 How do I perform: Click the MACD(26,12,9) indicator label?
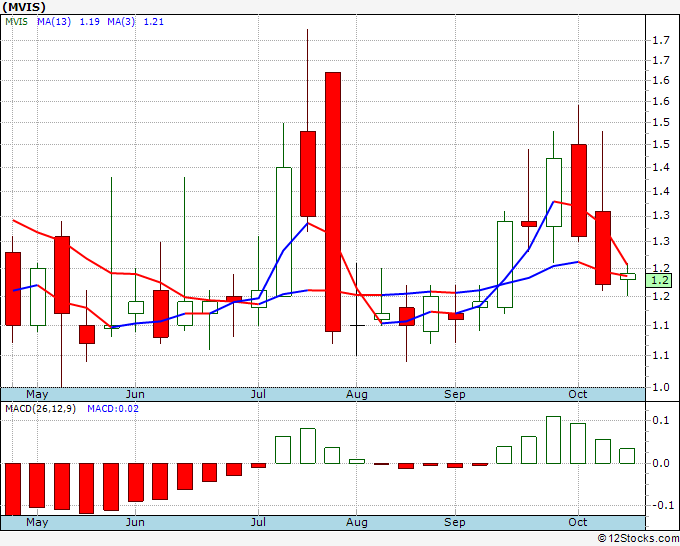pos(40,409)
